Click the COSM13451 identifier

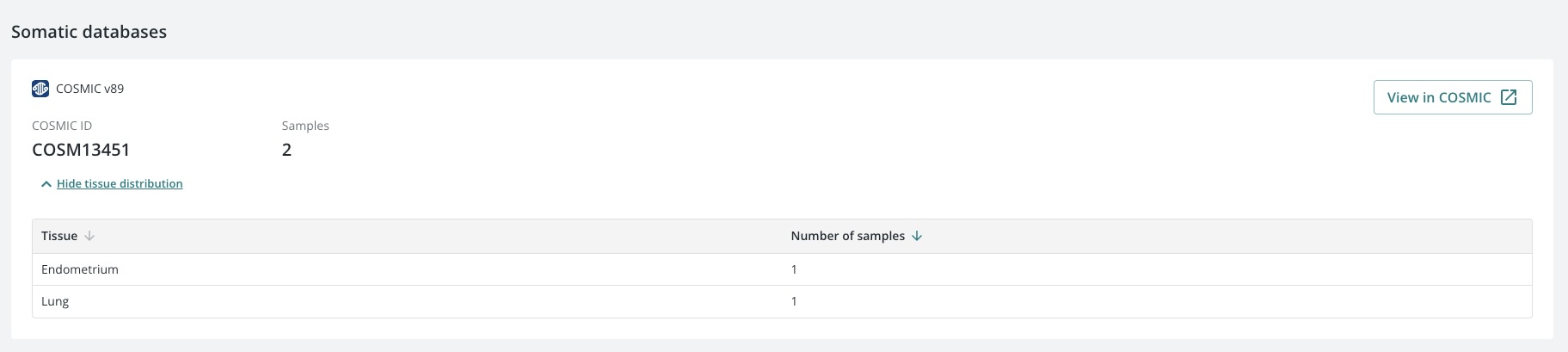coord(81,150)
